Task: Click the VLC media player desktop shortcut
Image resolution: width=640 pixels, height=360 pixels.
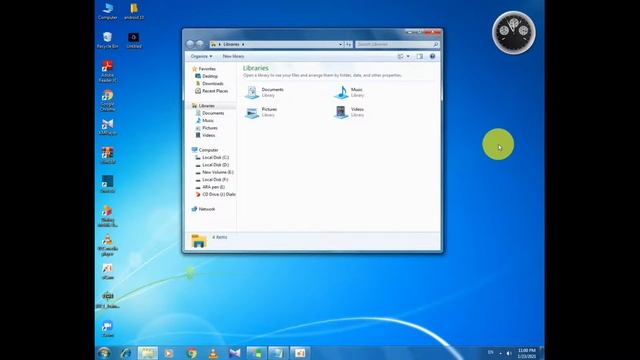Action: click(107, 245)
